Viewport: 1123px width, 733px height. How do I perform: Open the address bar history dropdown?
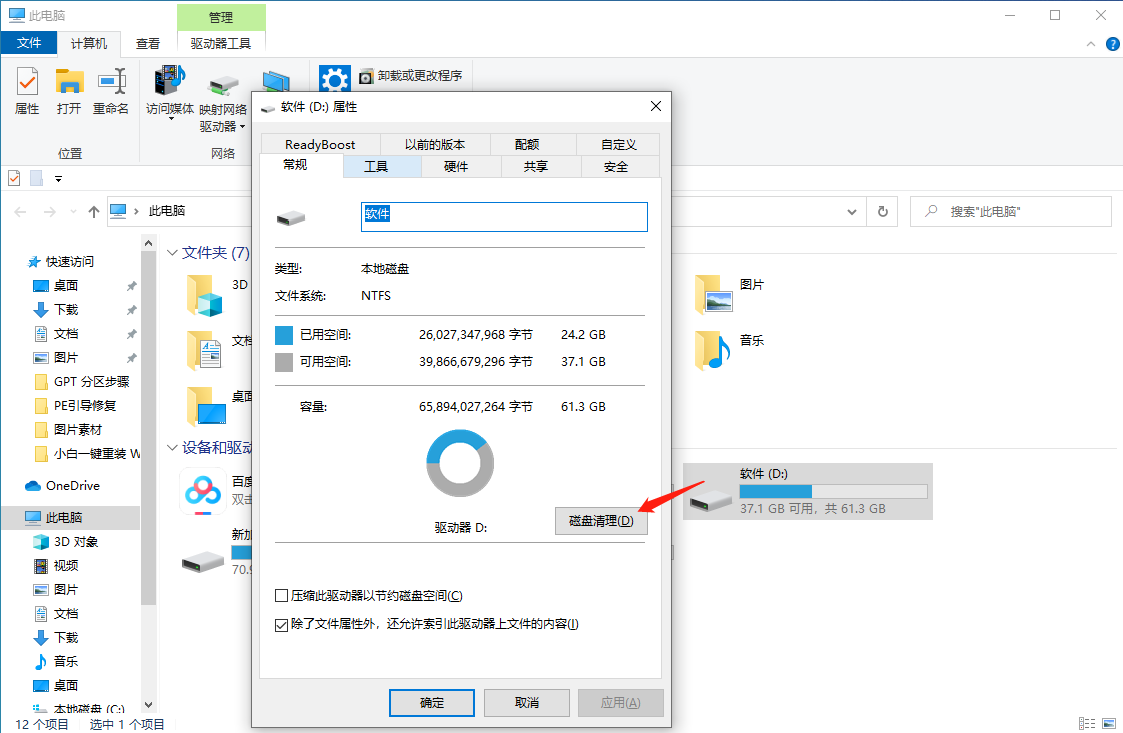[851, 211]
